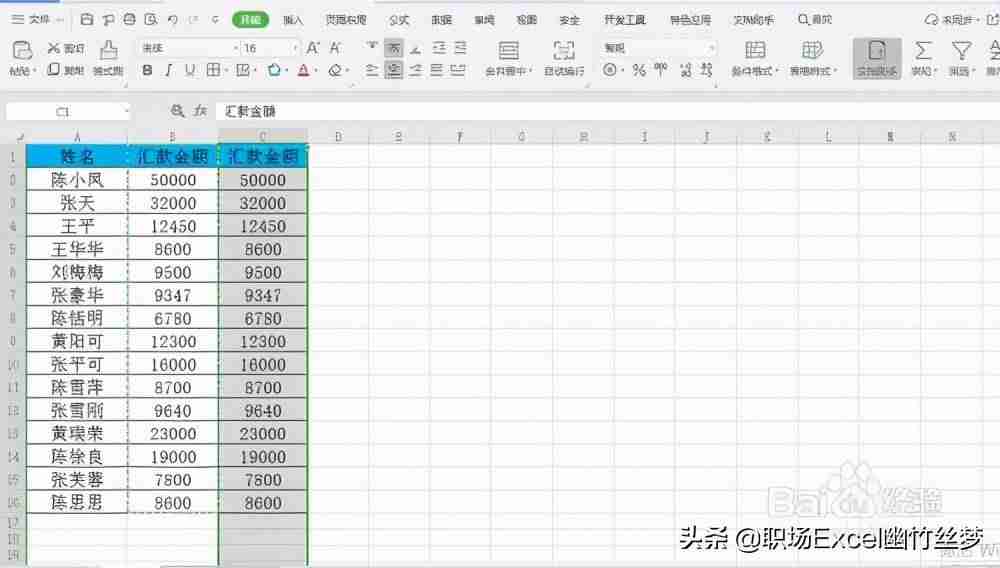Select column C header

coord(263,136)
